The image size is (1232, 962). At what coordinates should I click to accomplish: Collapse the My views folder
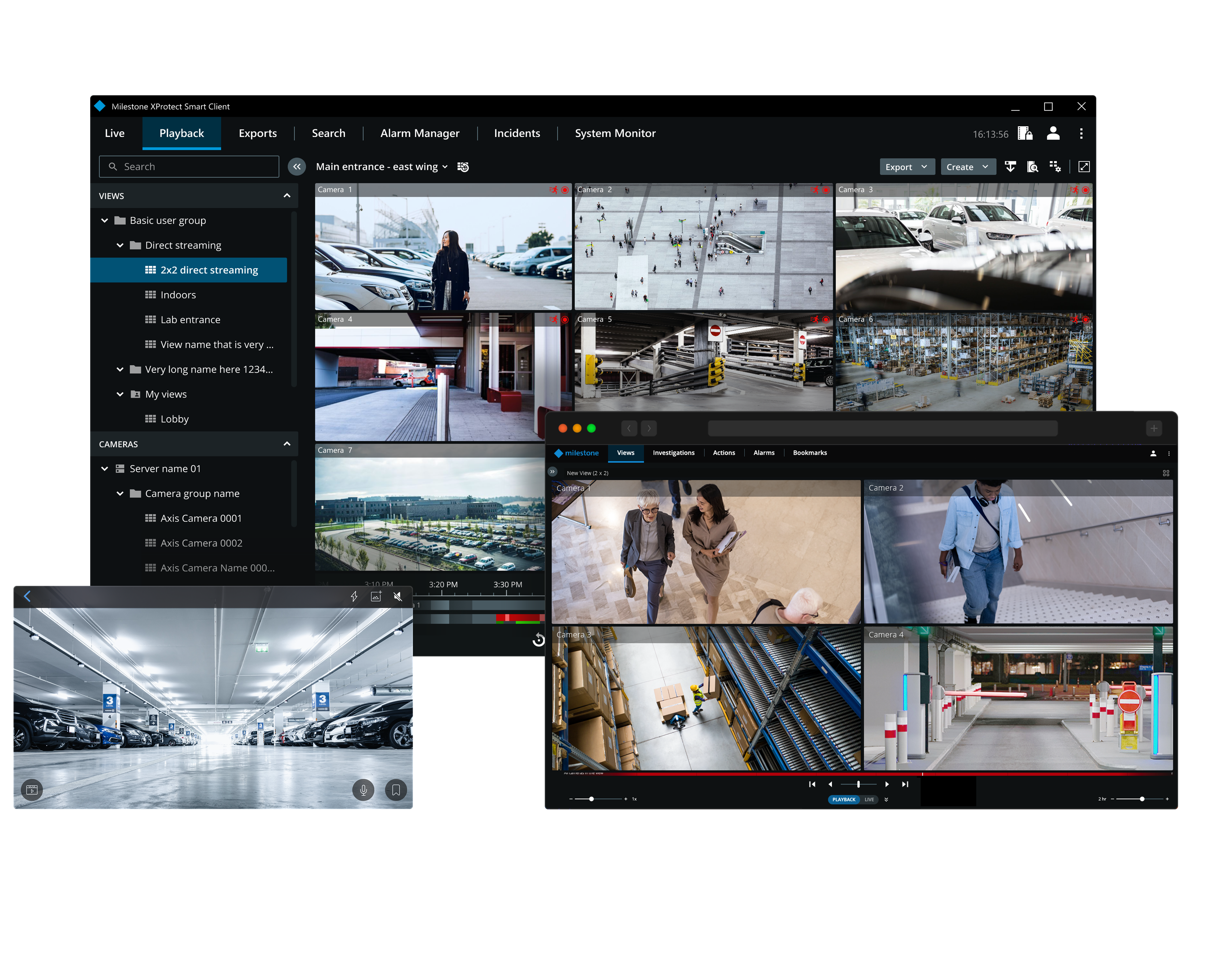pyautogui.click(x=120, y=394)
